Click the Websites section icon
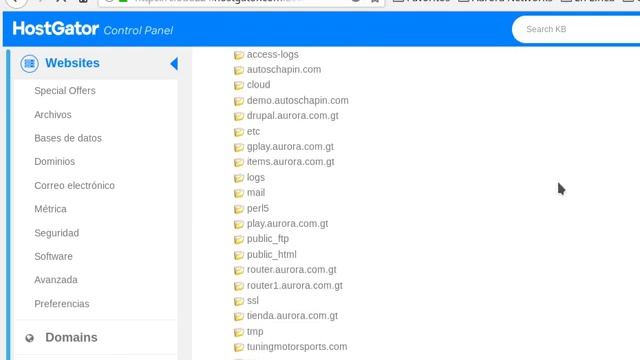The width and height of the screenshot is (640, 360). point(29,64)
